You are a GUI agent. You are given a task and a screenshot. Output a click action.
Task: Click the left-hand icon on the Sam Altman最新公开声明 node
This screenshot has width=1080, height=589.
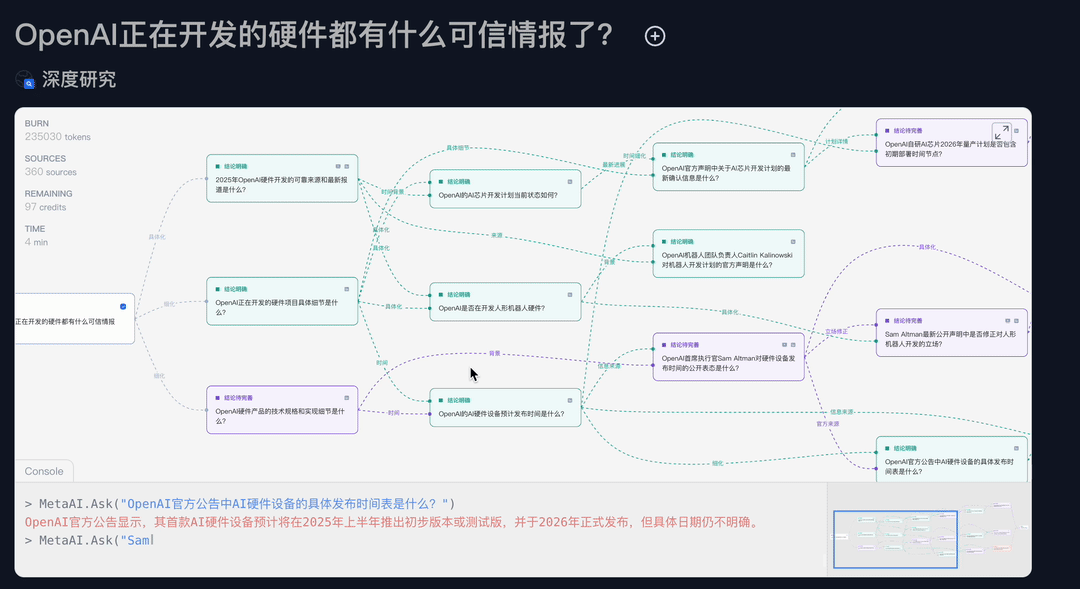coord(1007,320)
